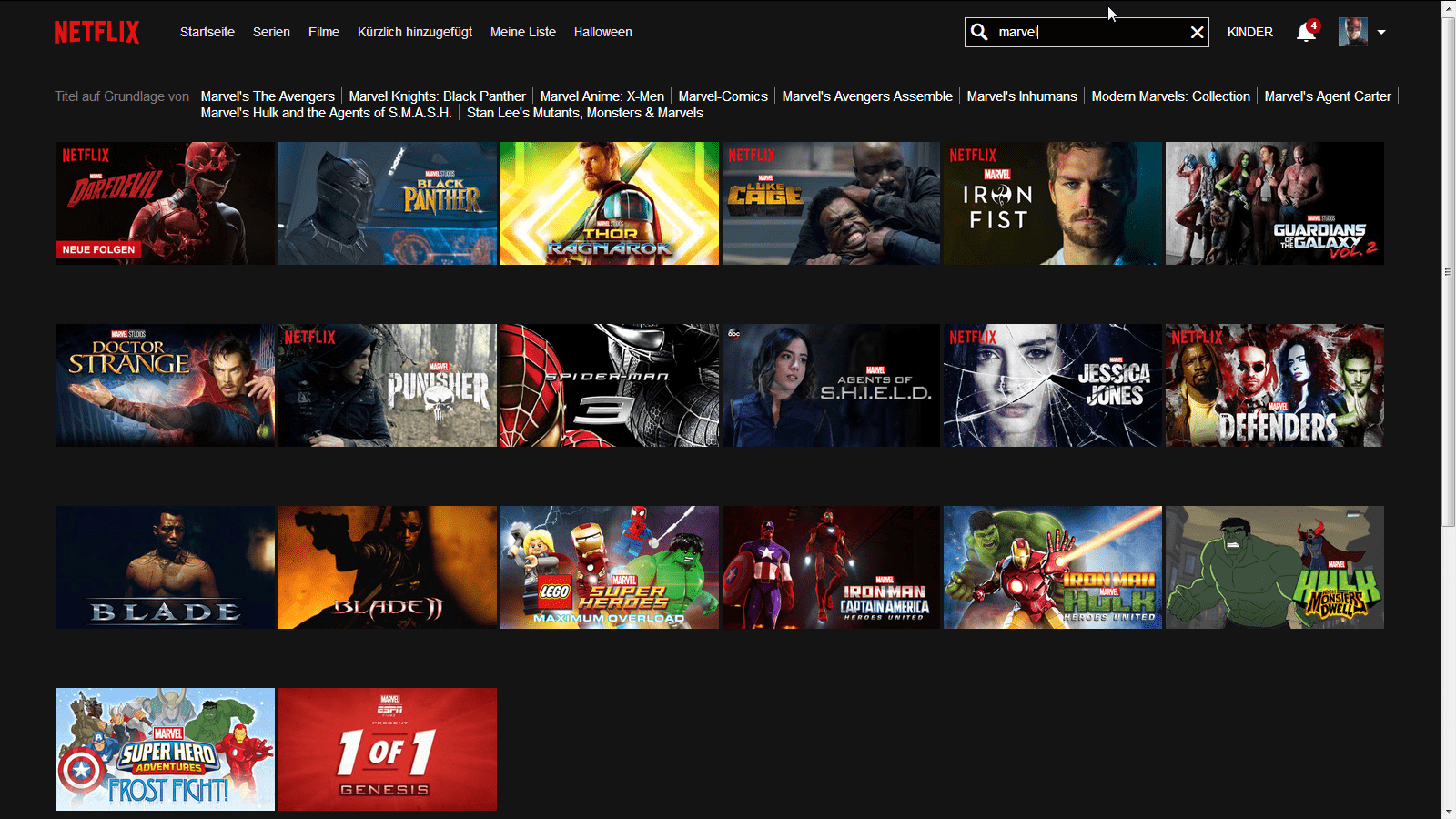The image size is (1456, 819).
Task: Open the Punisher thumbnail
Action: (x=388, y=385)
